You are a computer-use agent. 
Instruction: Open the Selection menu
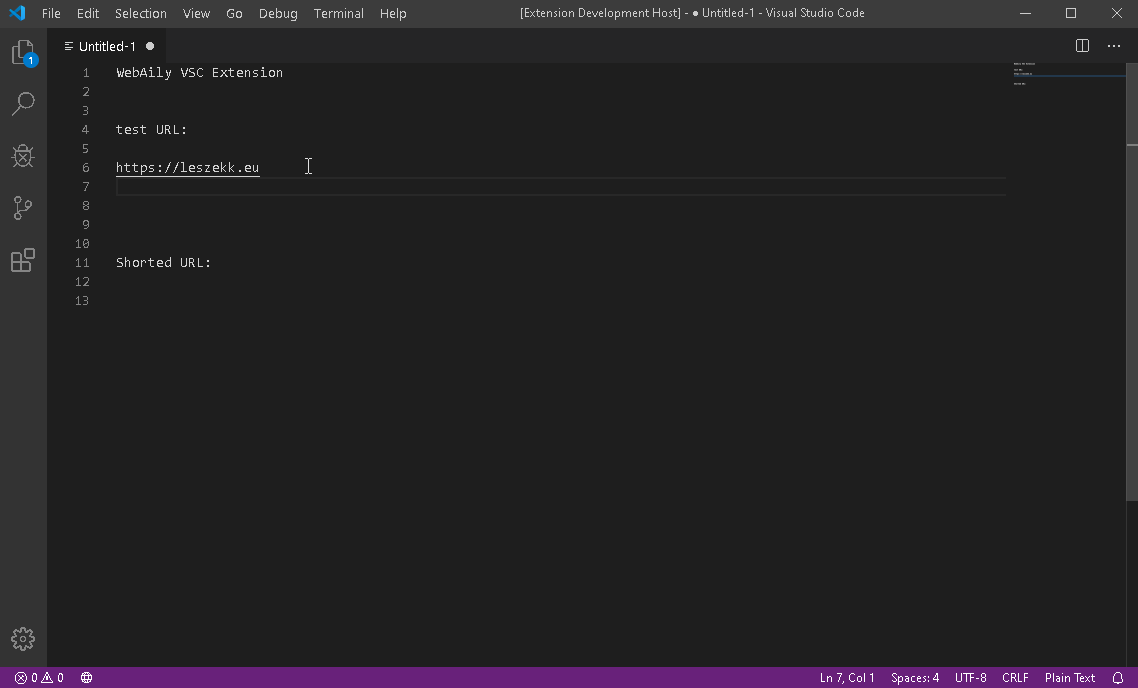(x=141, y=13)
